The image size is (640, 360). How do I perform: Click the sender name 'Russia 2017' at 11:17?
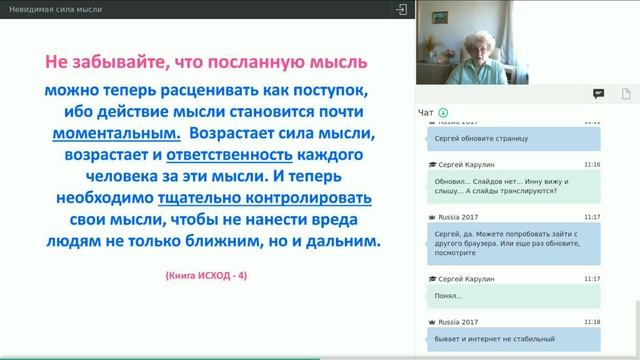pyautogui.click(x=458, y=217)
